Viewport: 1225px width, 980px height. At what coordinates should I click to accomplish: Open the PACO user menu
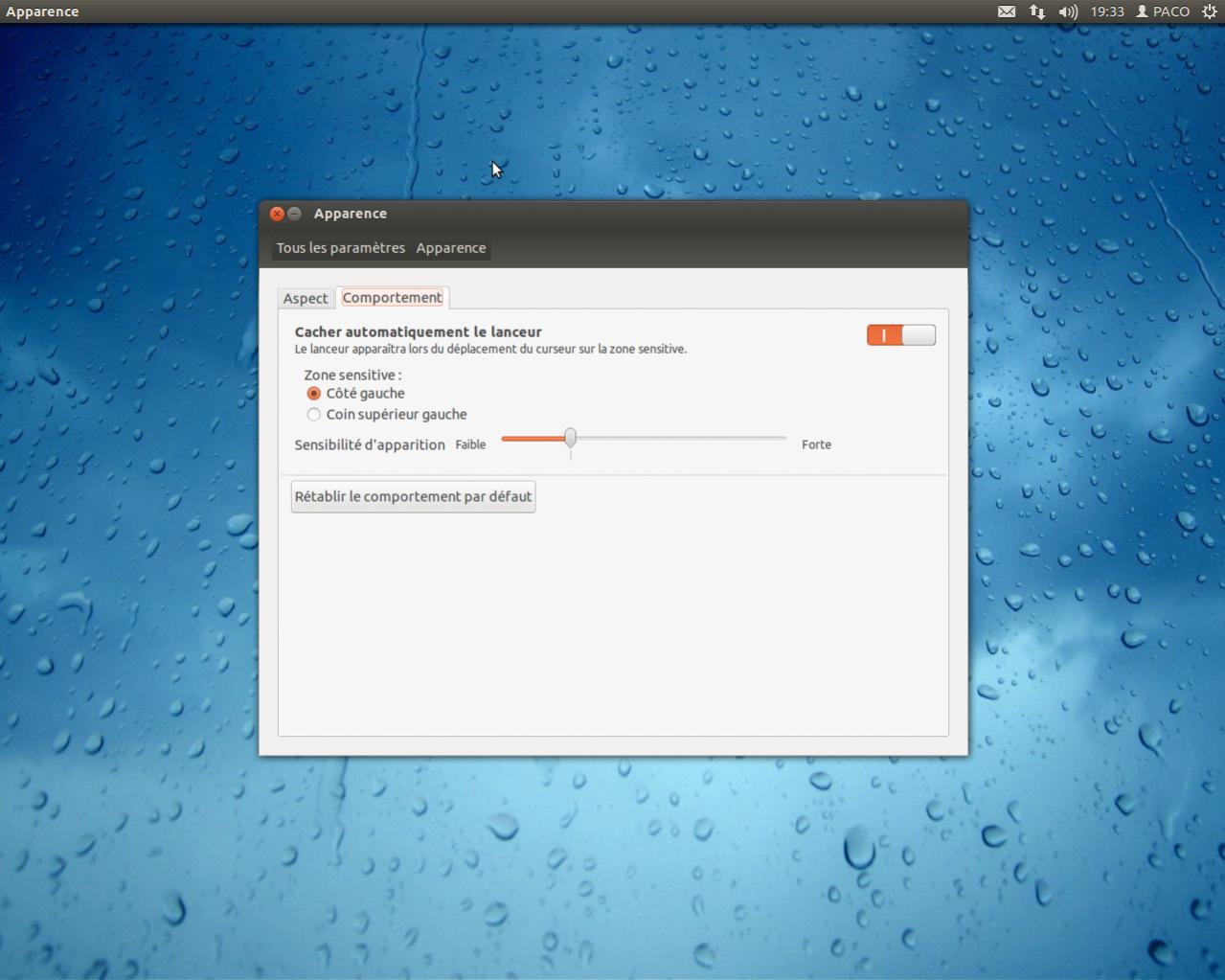point(1163,11)
